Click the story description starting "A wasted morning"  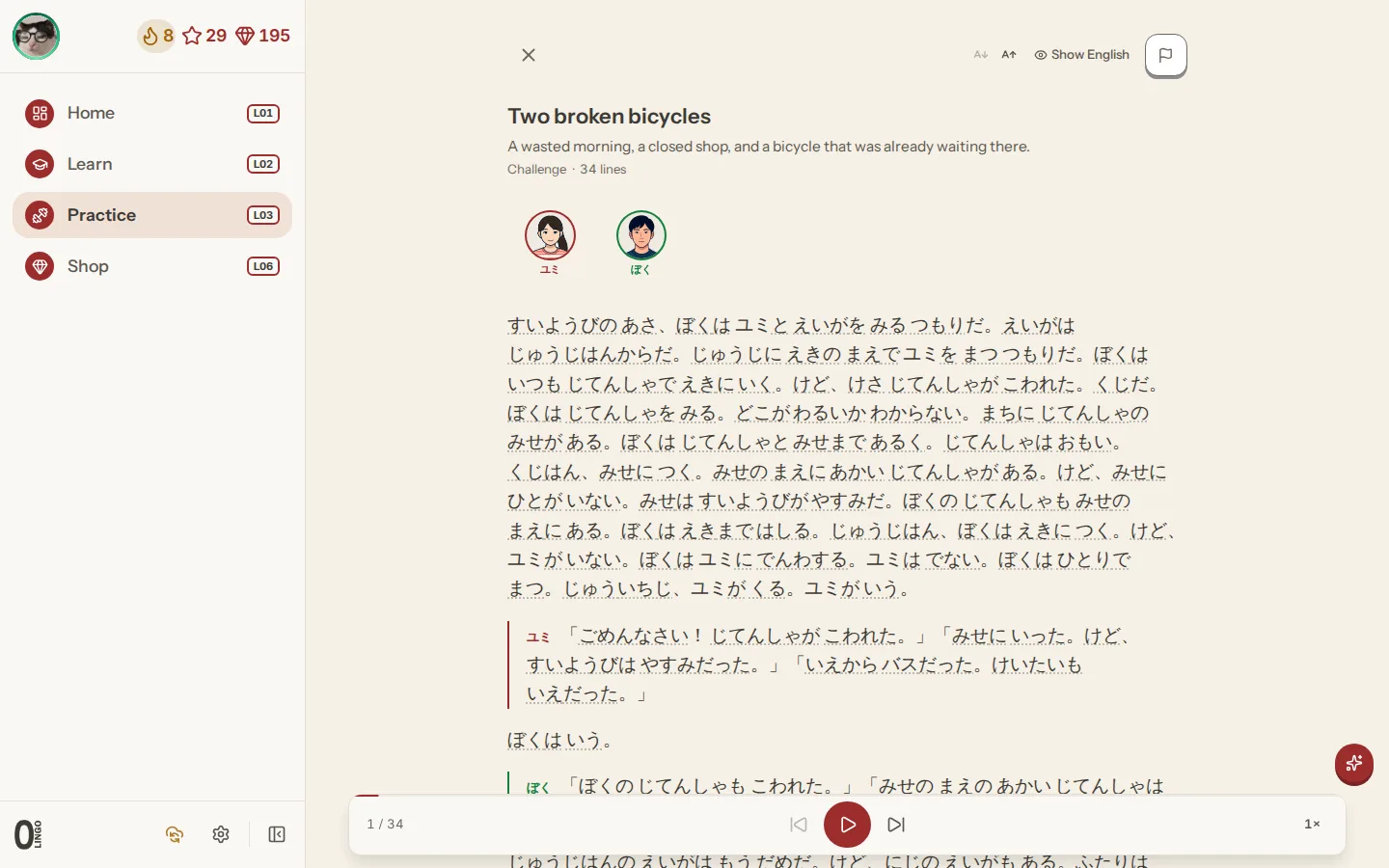769,147
